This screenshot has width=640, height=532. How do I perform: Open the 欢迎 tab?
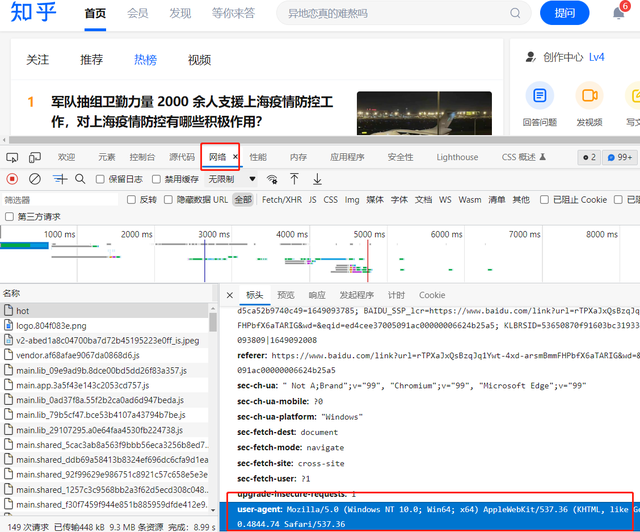click(x=66, y=157)
